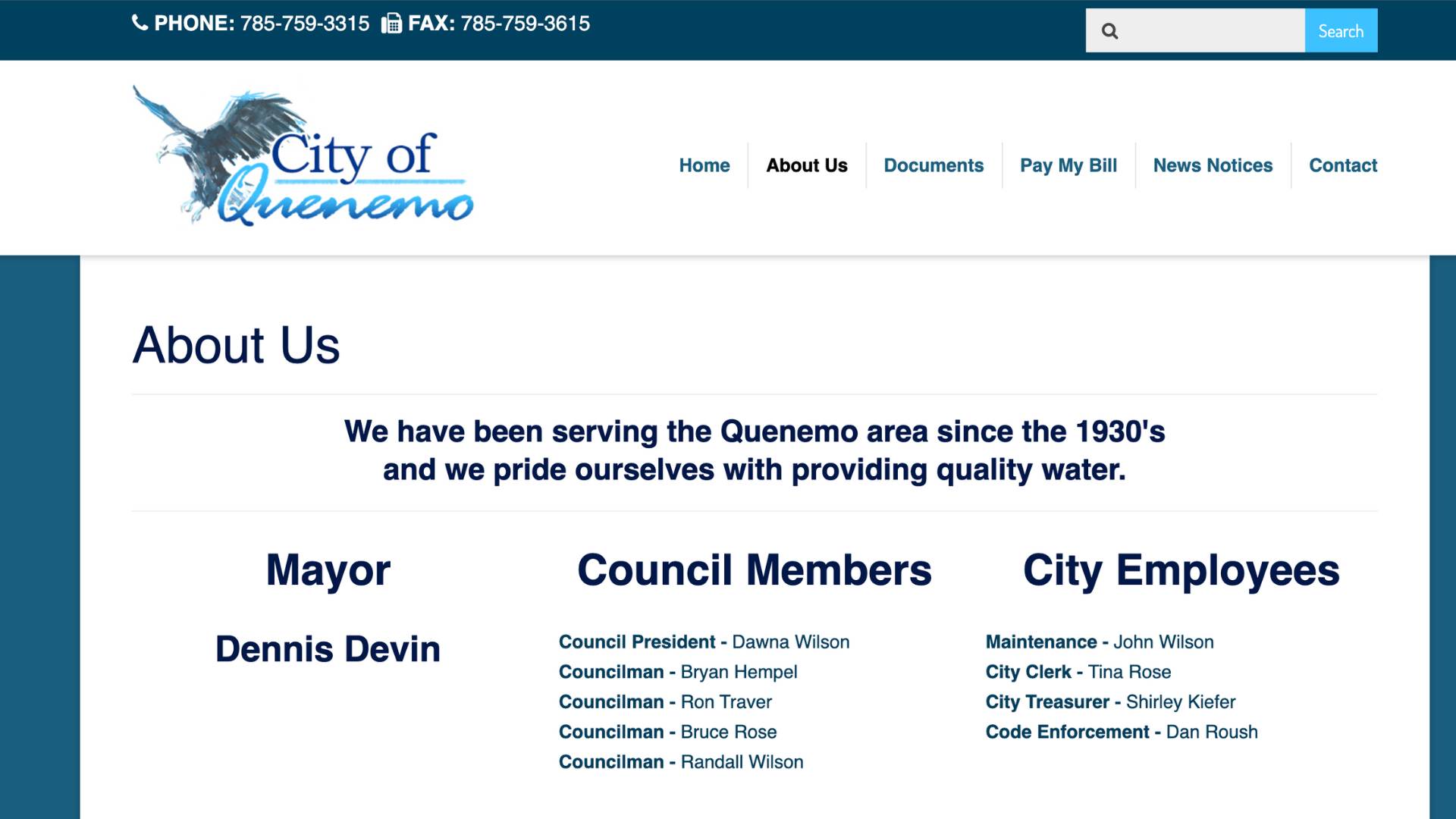Select About Us in the navigation
This screenshot has width=1456, height=819.
[x=806, y=165]
